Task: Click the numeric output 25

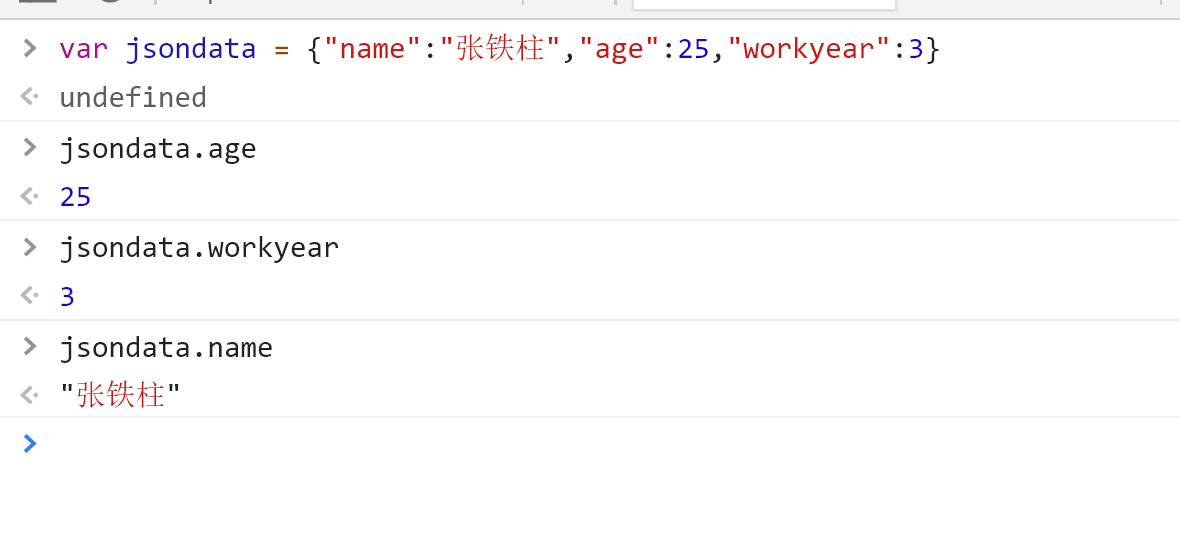Action: coord(76,198)
